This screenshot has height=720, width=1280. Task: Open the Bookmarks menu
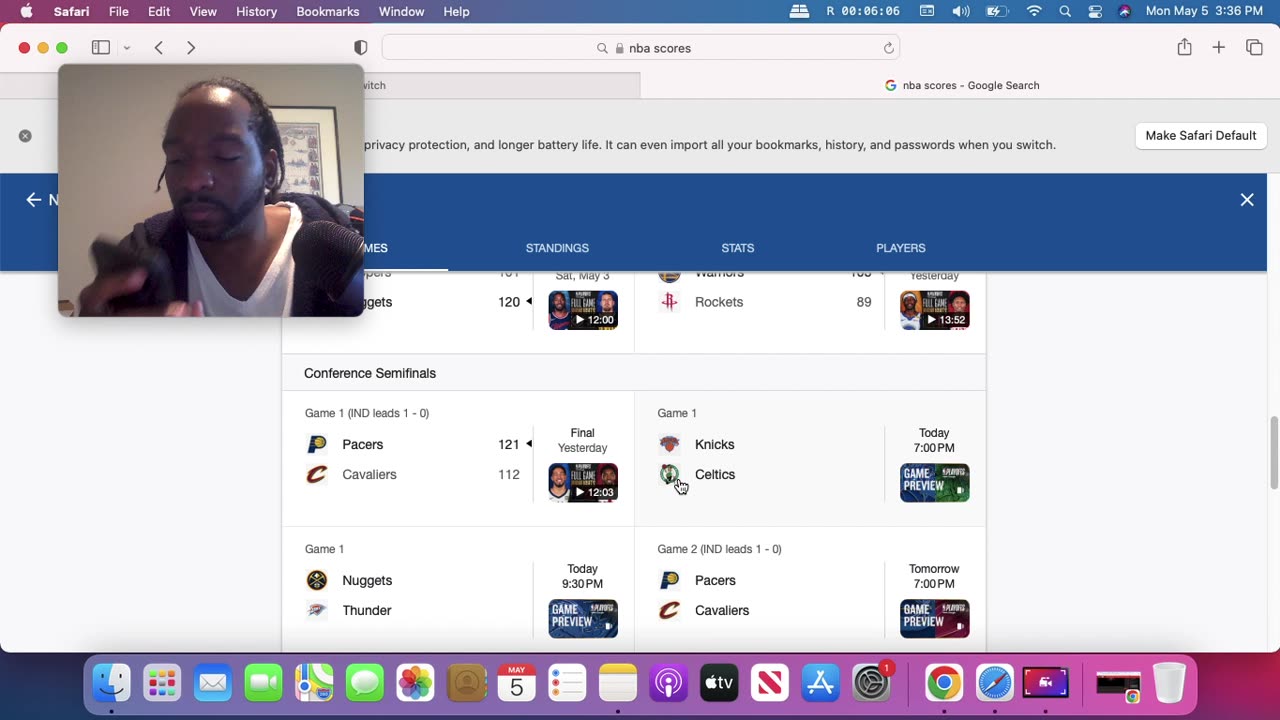click(x=328, y=11)
